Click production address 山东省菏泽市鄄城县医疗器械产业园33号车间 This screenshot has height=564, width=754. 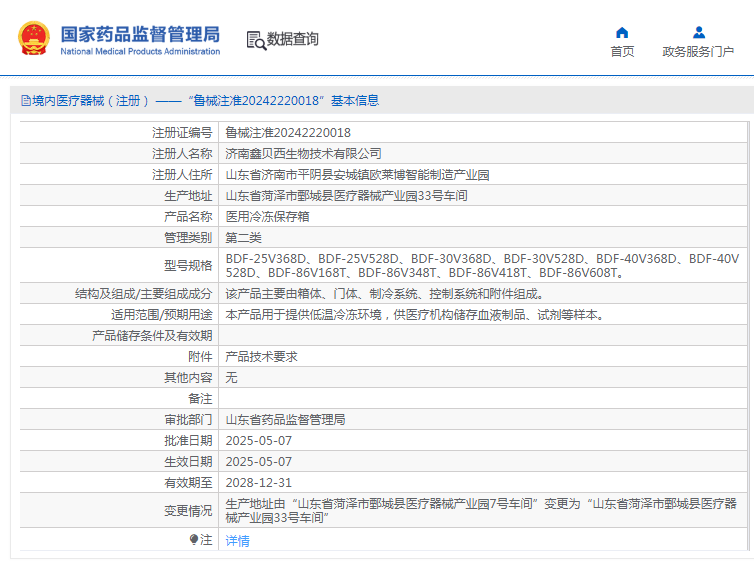[x=346, y=196]
